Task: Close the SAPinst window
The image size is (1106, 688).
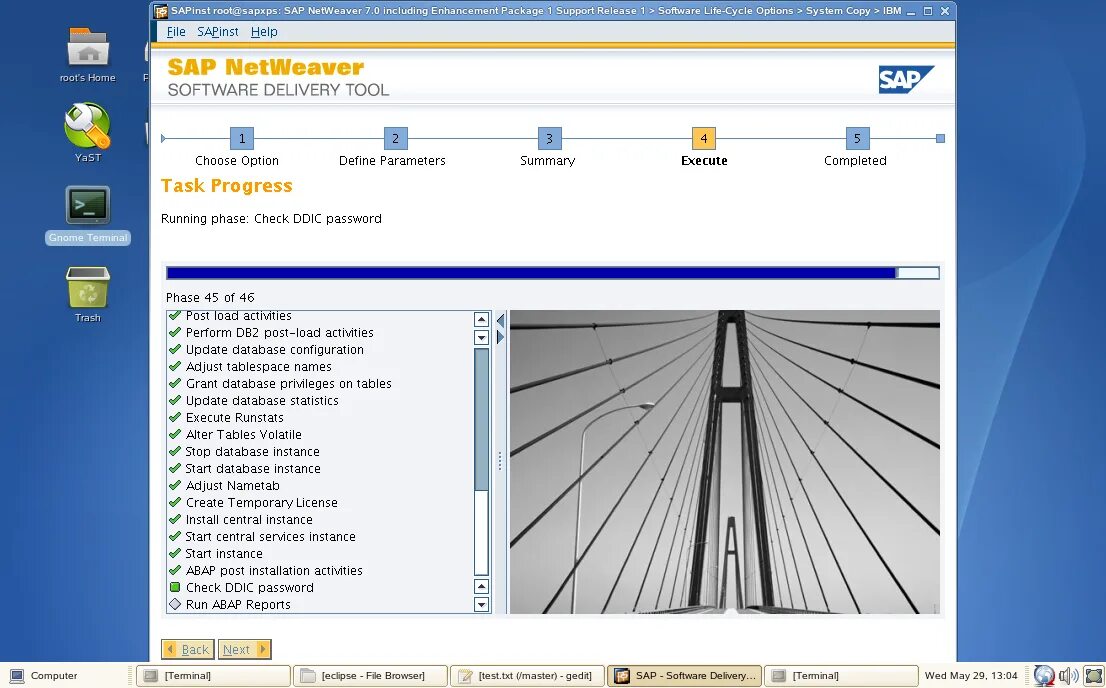Action: [x=945, y=11]
